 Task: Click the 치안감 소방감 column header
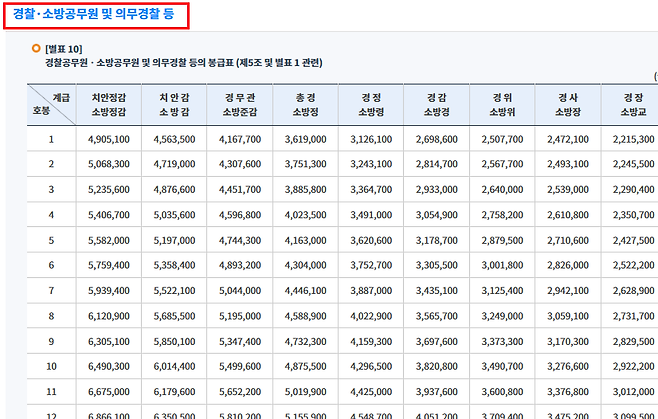click(x=174, y=104)
